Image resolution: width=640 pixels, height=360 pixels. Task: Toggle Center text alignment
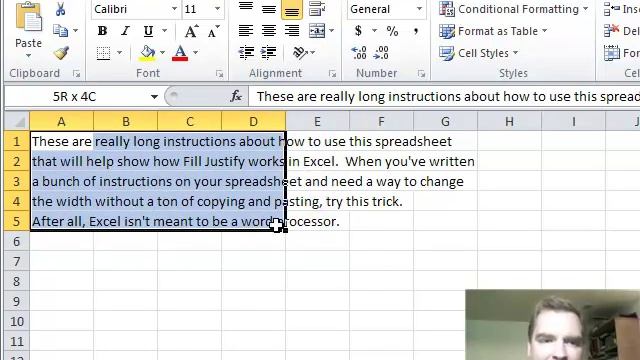point(269,31)
